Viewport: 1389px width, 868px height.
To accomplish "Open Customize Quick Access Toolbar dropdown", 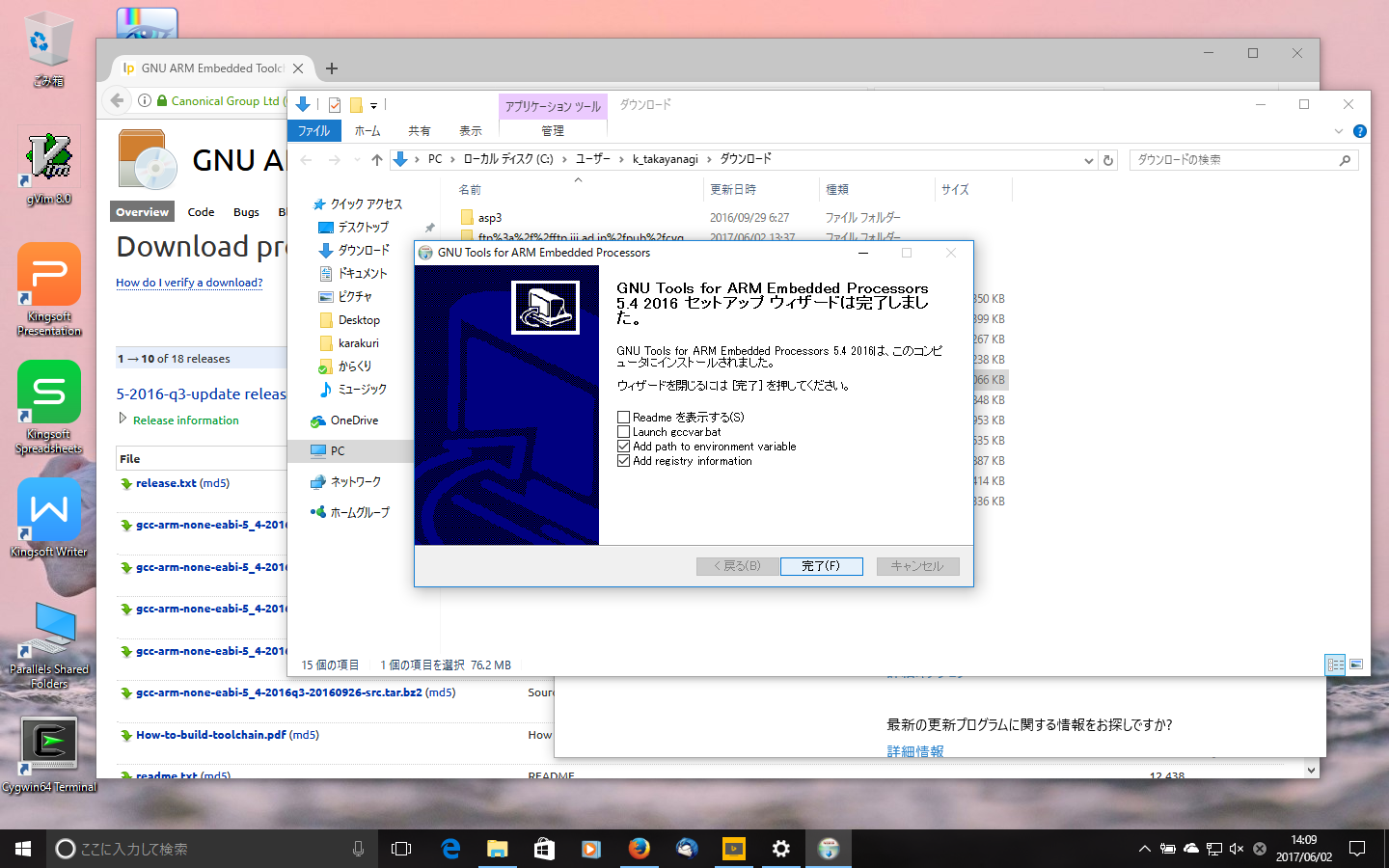I will click(x=373, y=105).
